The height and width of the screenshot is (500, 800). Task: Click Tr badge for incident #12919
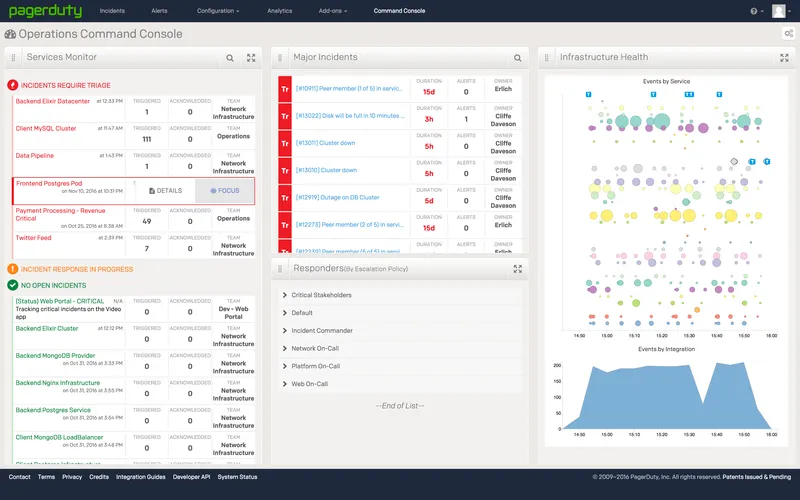[x=285, y=197]
